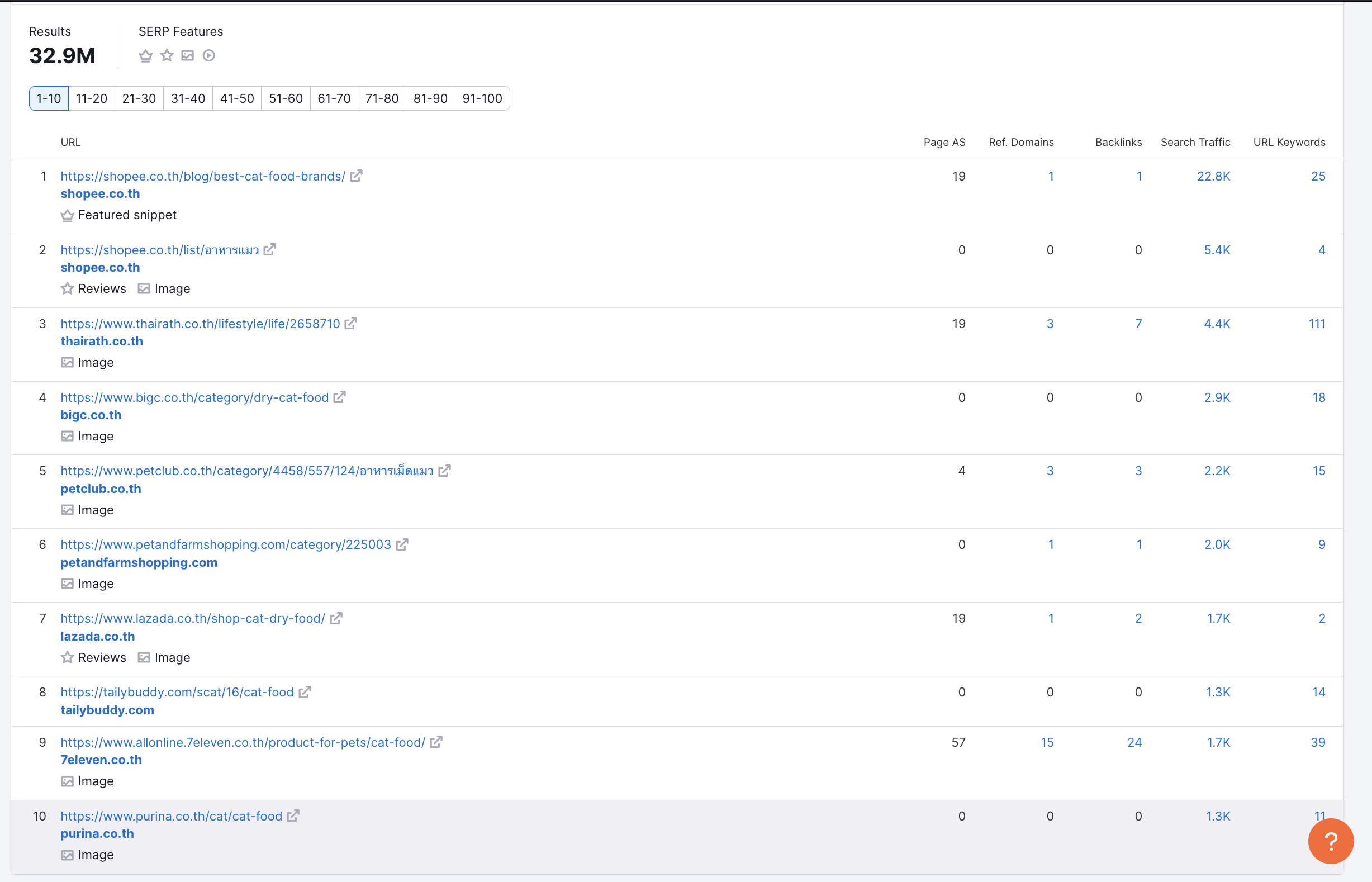
Task: Click URL Keywords value 111 for thairath
Action: click(x=1317, y=324)
